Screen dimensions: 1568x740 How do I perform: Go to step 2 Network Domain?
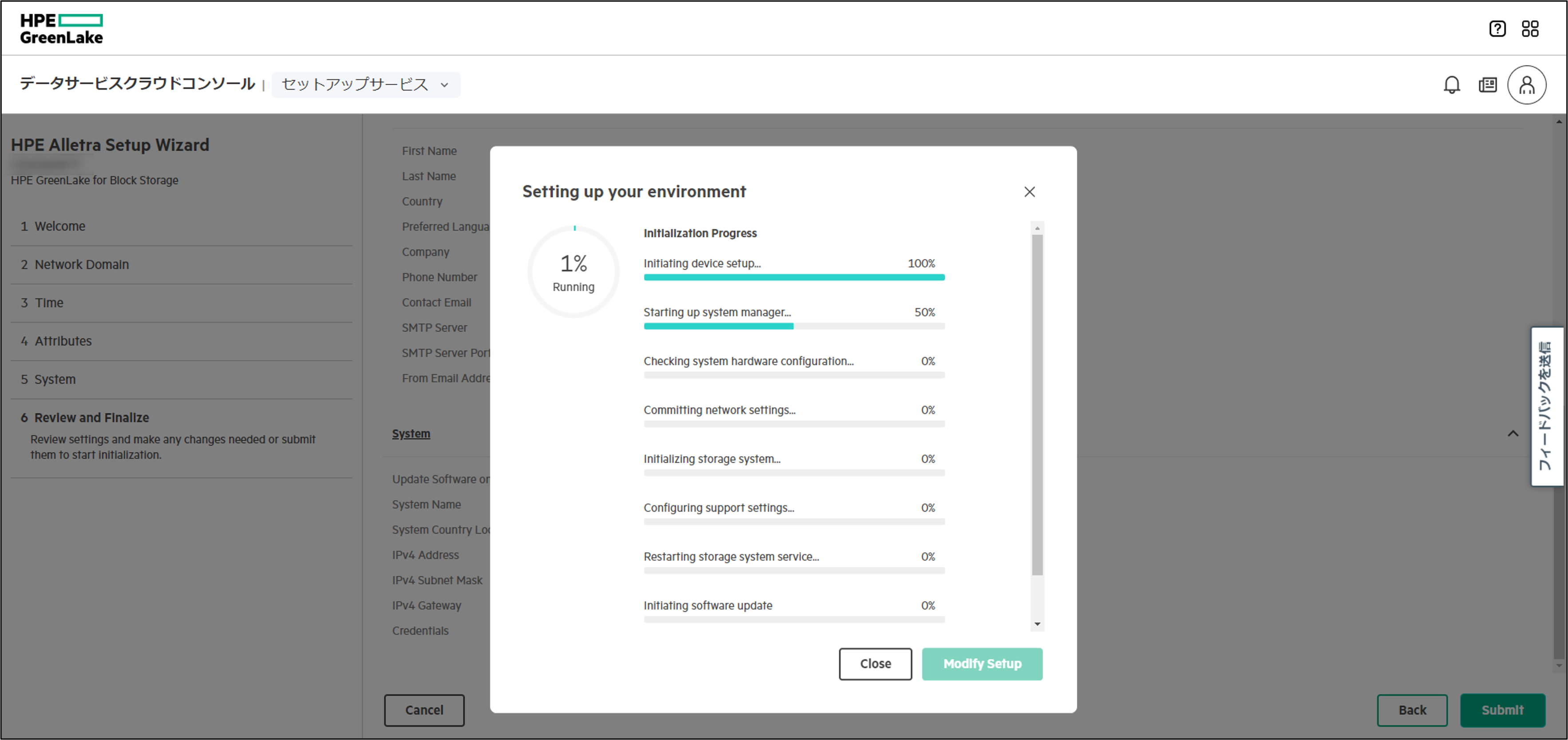182,264
